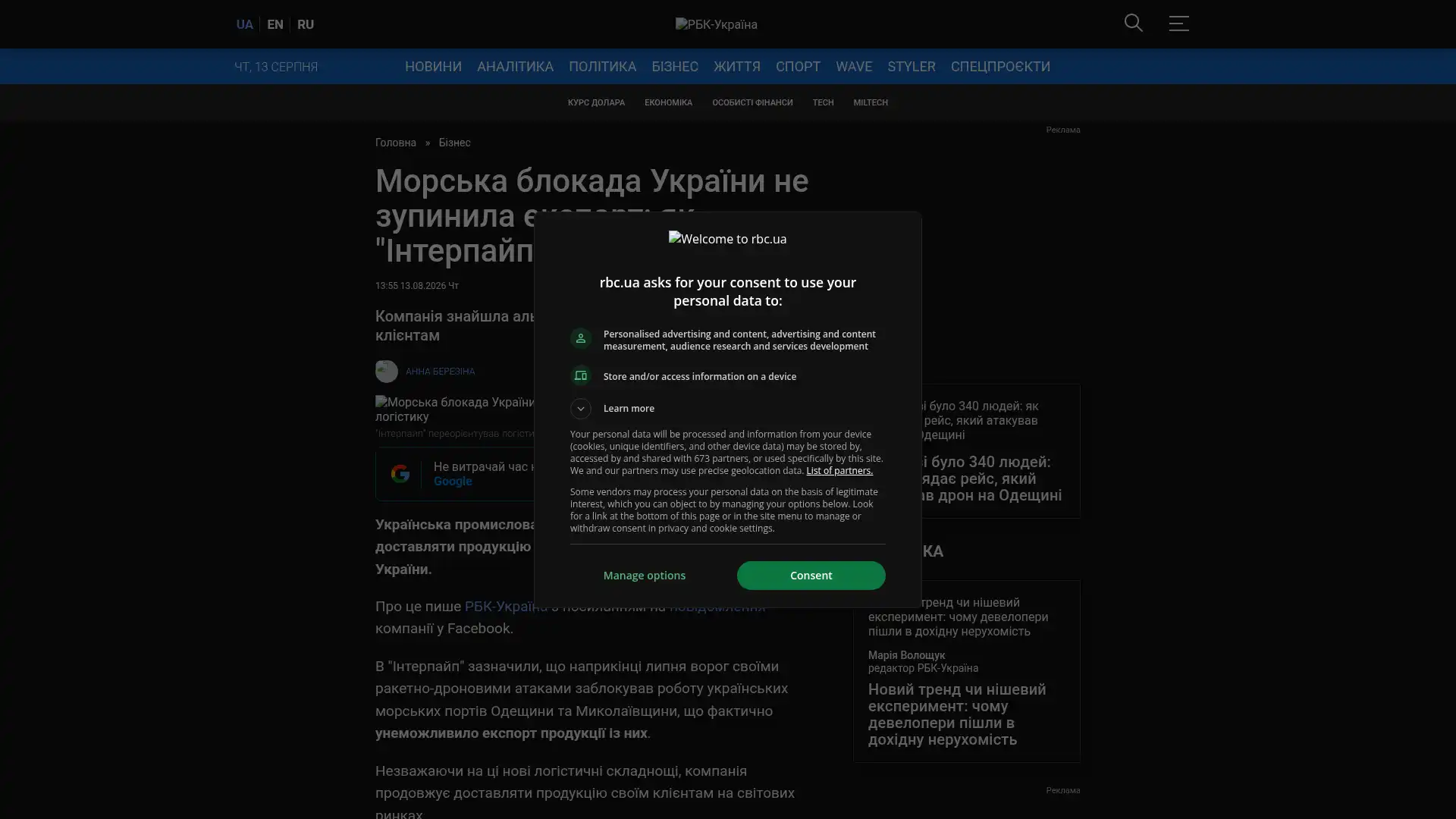This screenshot has width=1456, height=819.
Task: Click the author avatar thumbnail
Action: [386, 372]
